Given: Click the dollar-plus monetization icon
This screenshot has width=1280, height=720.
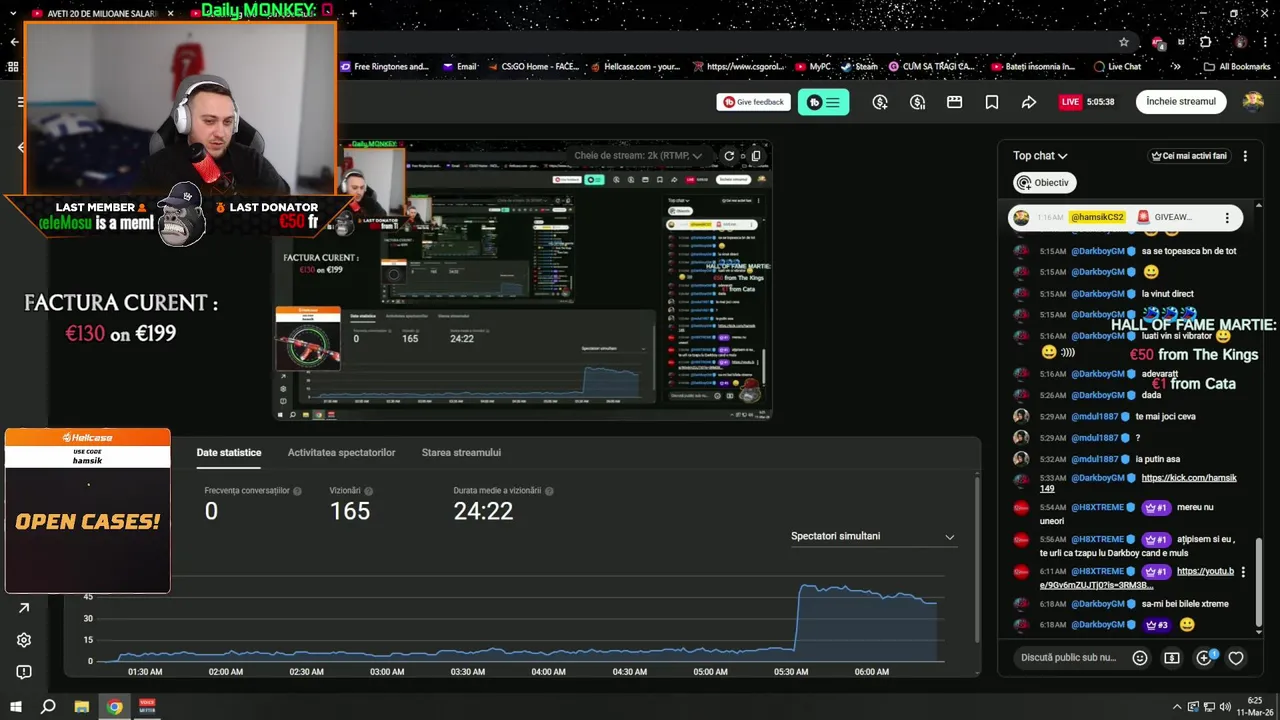Looking at the screenshot, I should 880,102.
